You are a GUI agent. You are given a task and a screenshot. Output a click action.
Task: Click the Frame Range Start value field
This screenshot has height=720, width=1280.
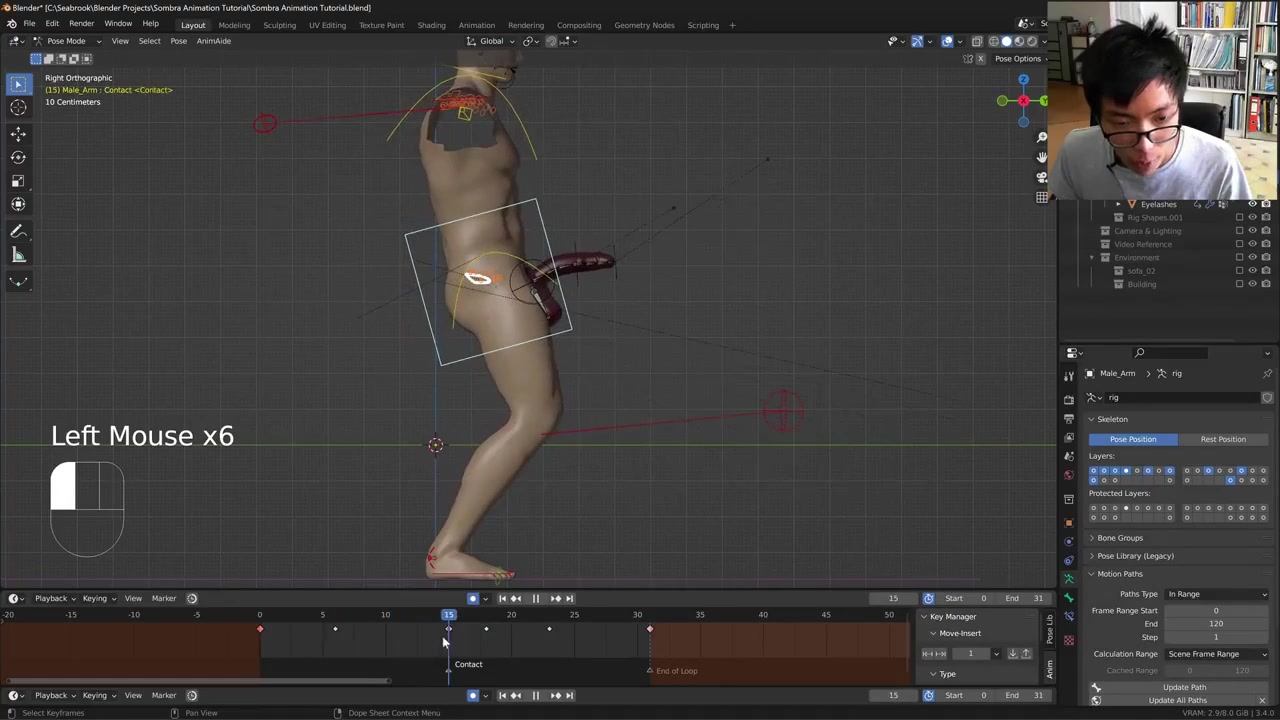1215,611
